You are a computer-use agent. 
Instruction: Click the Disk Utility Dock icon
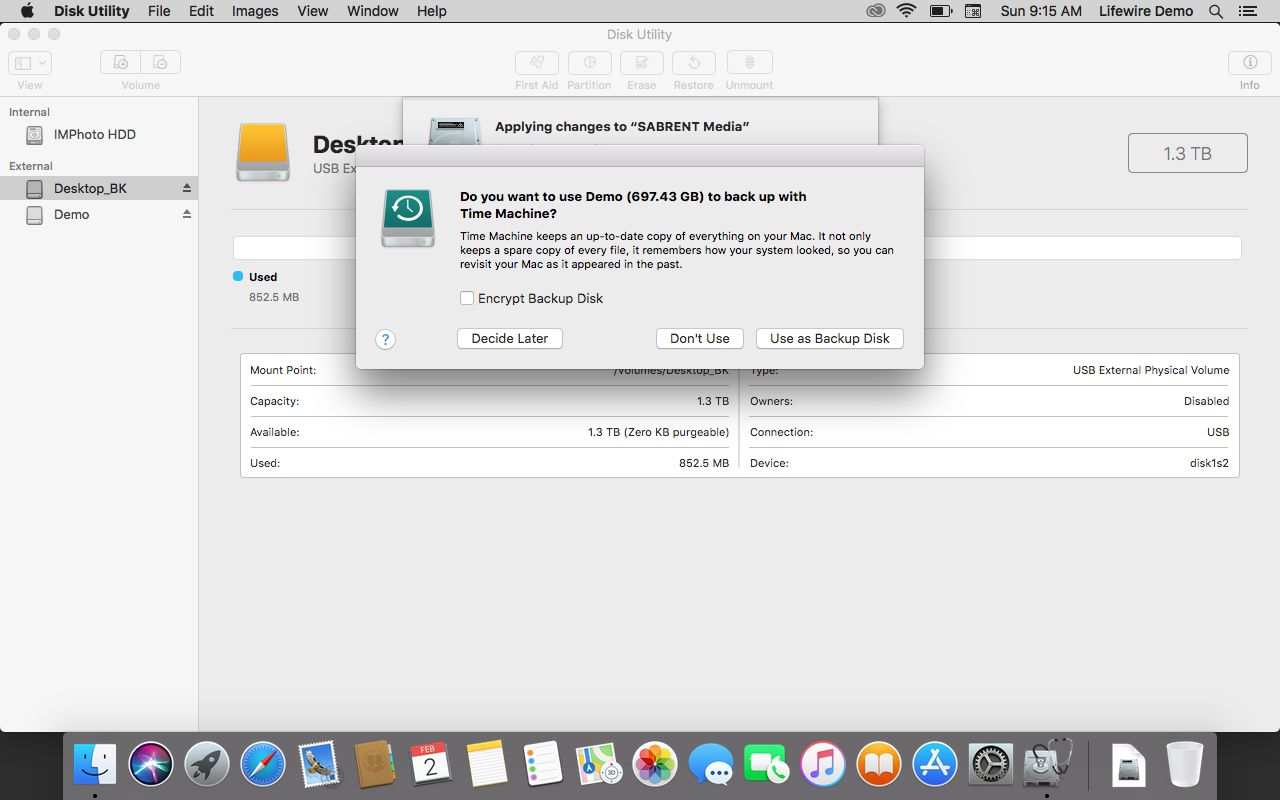tap(1047, 763)
